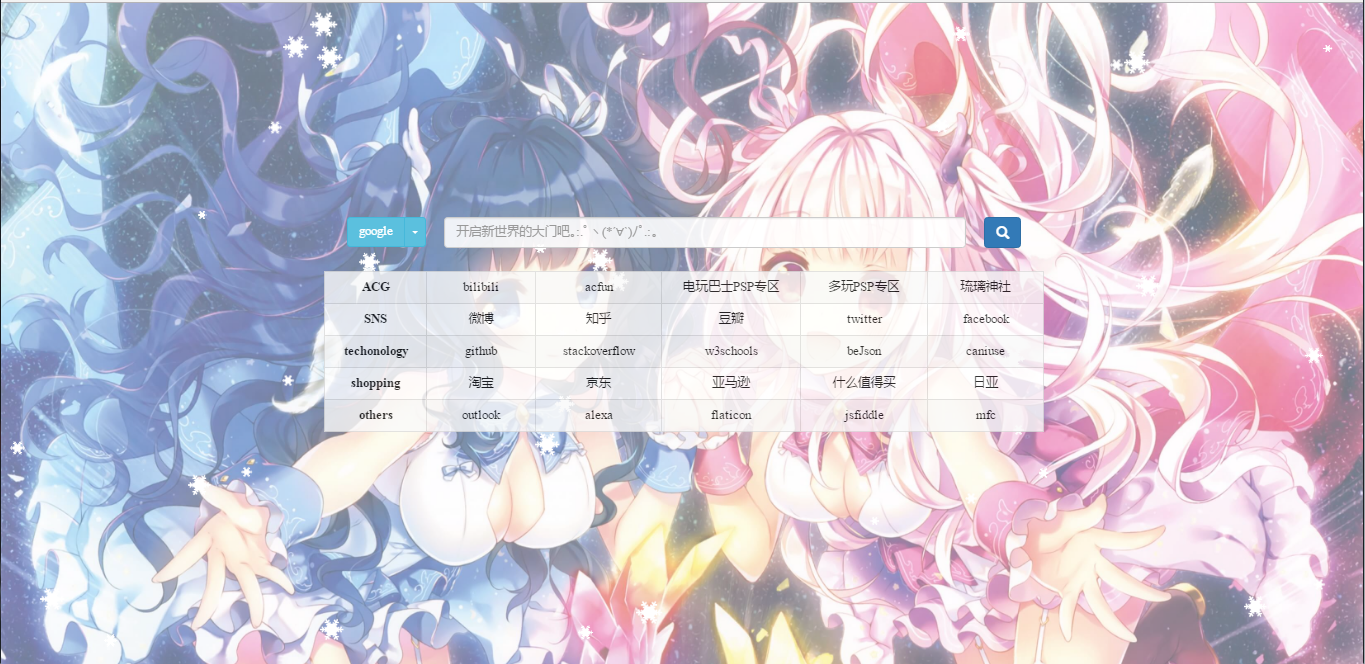Visit w3schools link
This screenshot has width=1365, height=664.
pos(731,351)
